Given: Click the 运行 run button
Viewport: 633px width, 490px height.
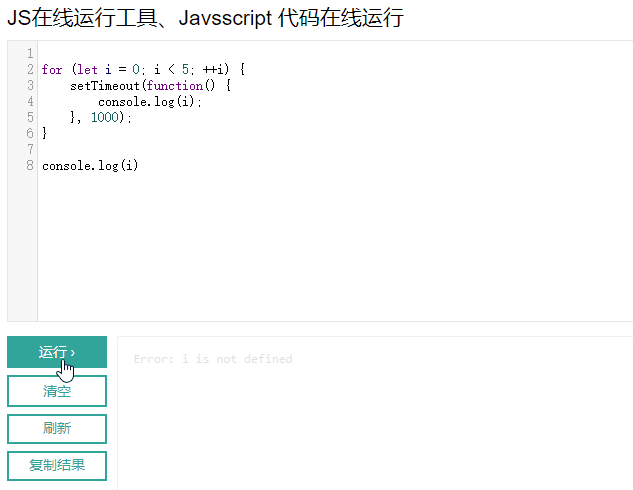Looking at the screenshot, I should [x=57, y=352].
